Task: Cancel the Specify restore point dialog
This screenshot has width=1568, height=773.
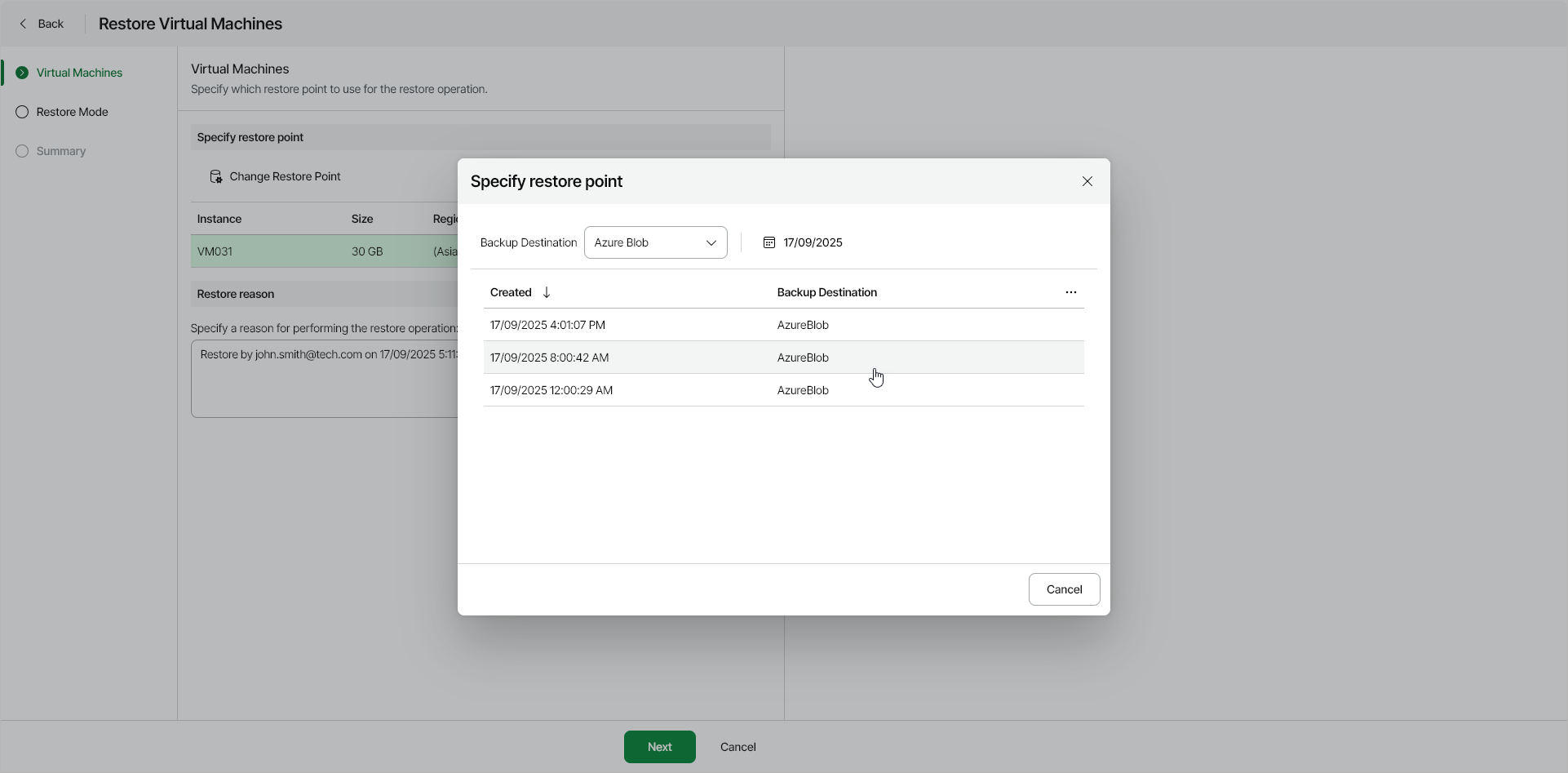Action: (x=1064, y=589)
